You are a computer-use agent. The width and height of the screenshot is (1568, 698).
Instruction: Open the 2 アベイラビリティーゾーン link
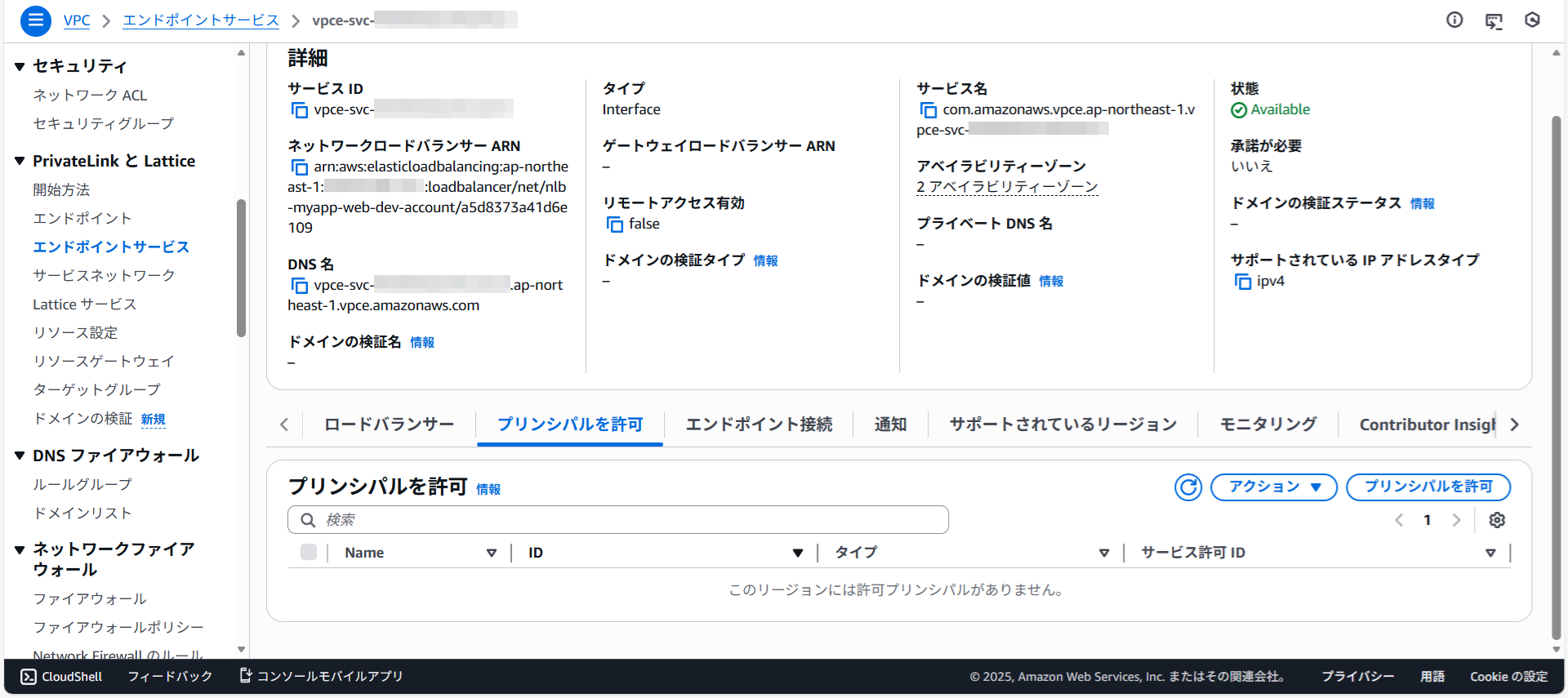[1007, 187]
